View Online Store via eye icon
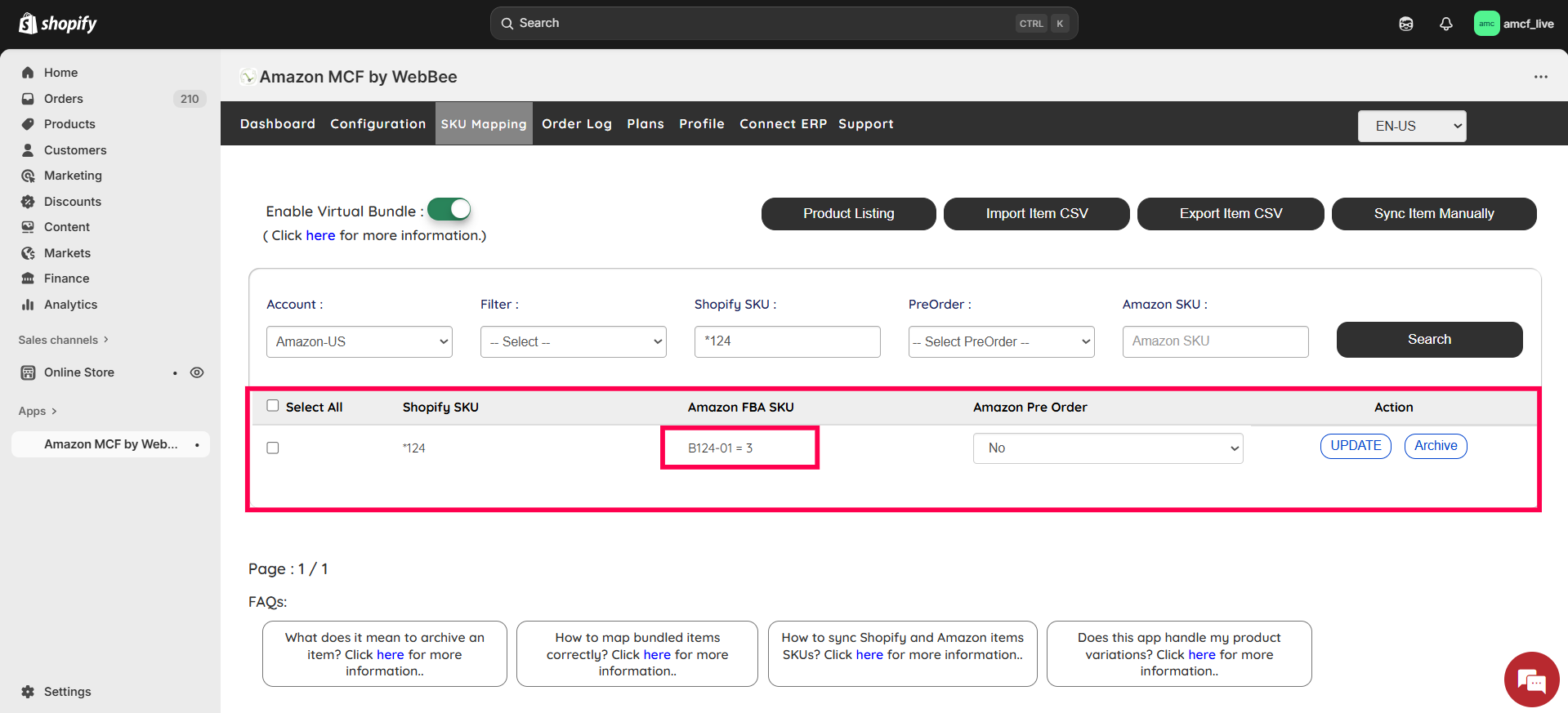1568x713 pixels. tap(197, 372)
